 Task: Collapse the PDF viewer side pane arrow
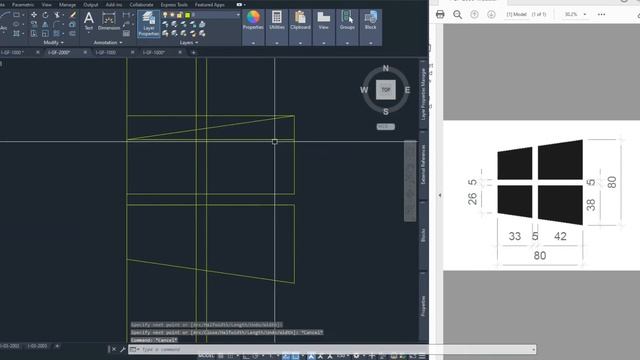click(x=440, y=195)
